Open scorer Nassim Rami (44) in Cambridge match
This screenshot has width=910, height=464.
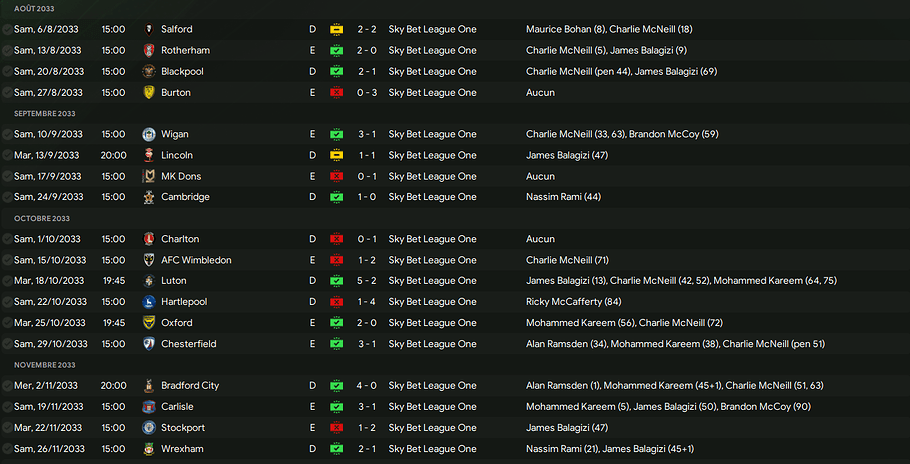coord(563,197)
